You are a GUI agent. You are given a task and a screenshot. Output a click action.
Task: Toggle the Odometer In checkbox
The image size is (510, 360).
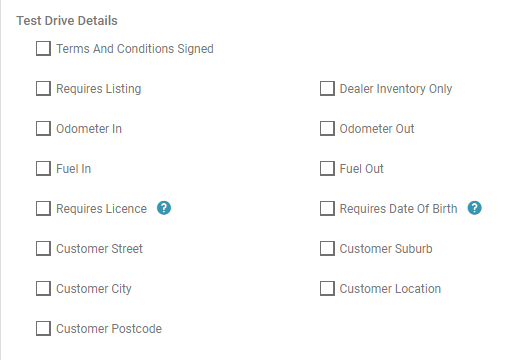click(x=43, y=128)
